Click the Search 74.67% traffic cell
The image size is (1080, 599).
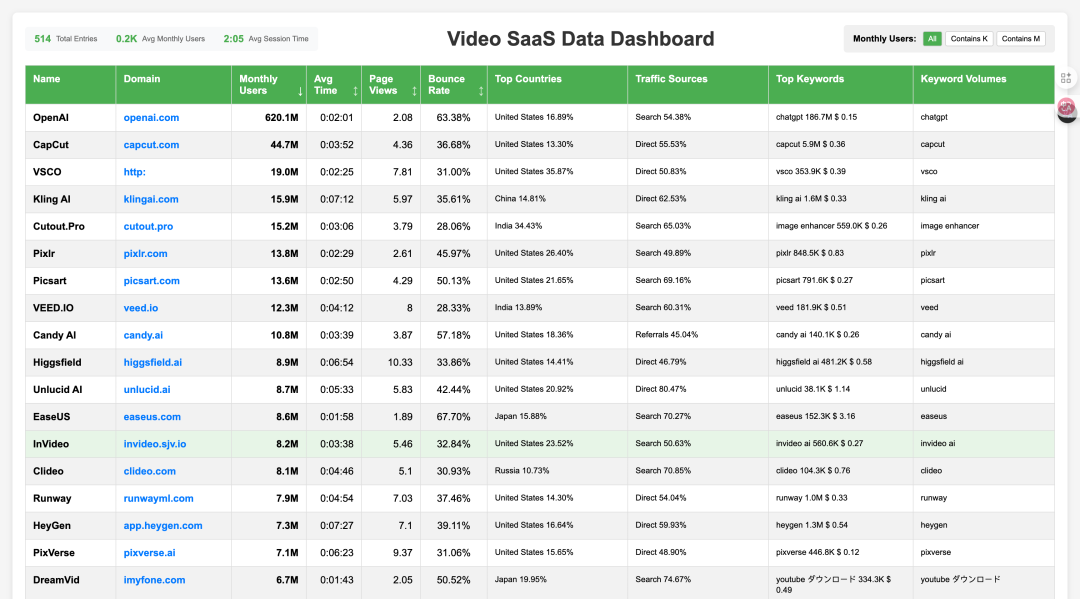pos(698,582)
